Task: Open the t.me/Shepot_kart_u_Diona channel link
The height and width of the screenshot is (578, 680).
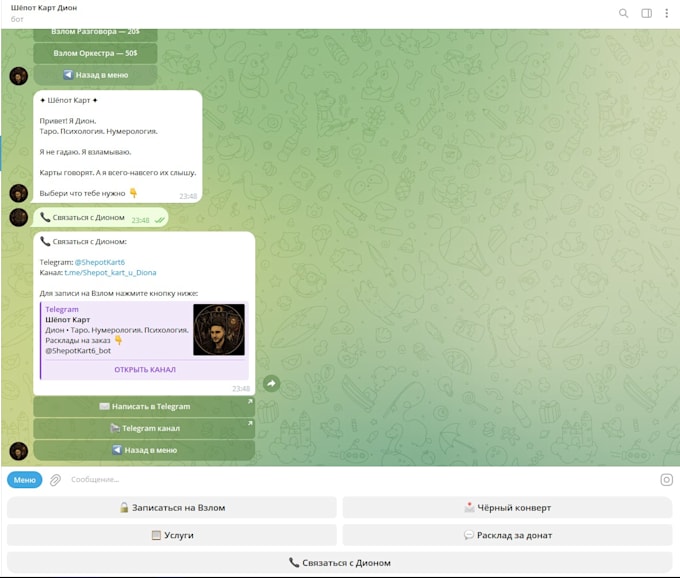Action: click(110, 272)
